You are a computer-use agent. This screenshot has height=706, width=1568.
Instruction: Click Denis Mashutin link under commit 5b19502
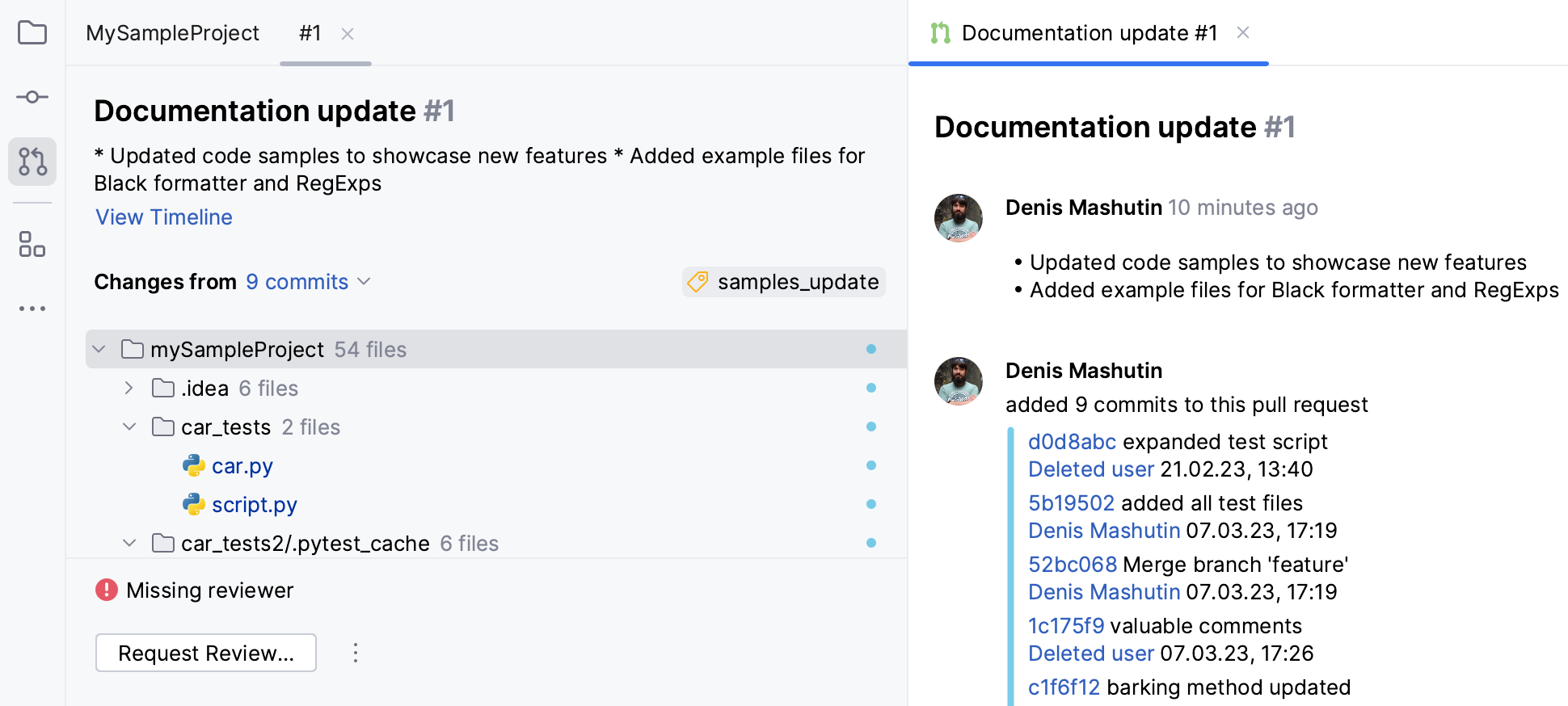click(1104, 531)
